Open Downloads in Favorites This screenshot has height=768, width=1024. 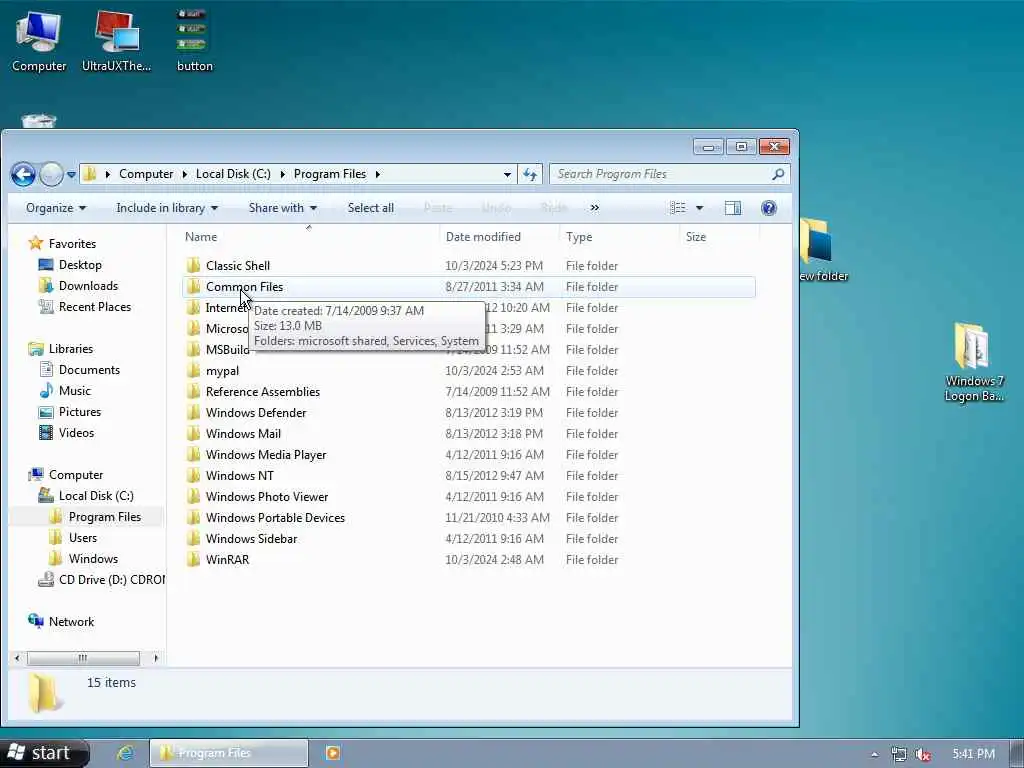click(88, 285)
